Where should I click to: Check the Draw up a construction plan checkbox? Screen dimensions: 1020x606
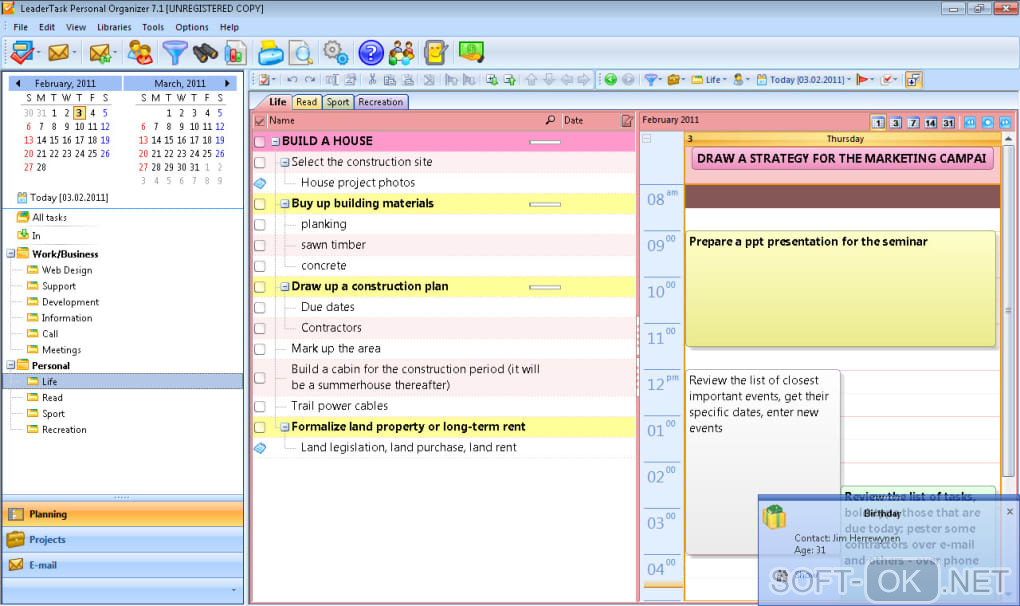260,287
